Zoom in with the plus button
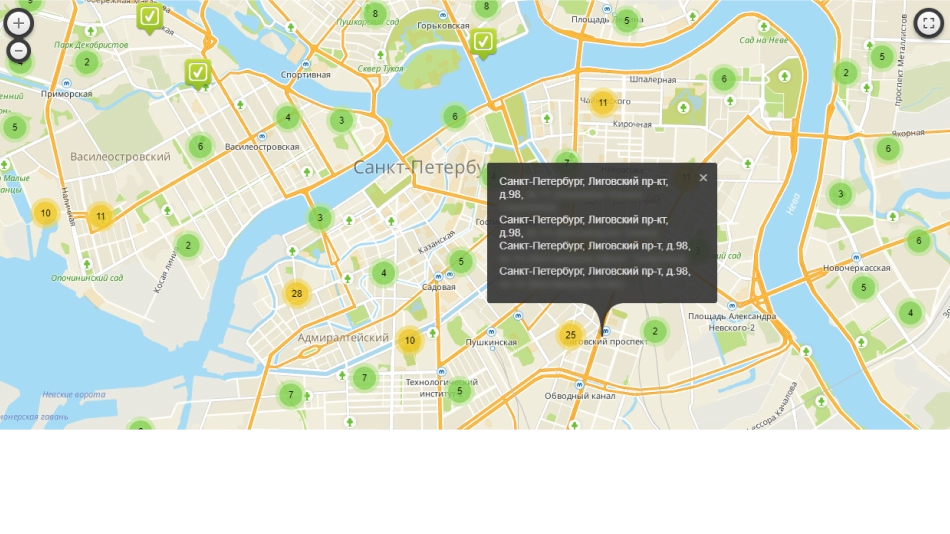The image size is (950, 534). 19,22
